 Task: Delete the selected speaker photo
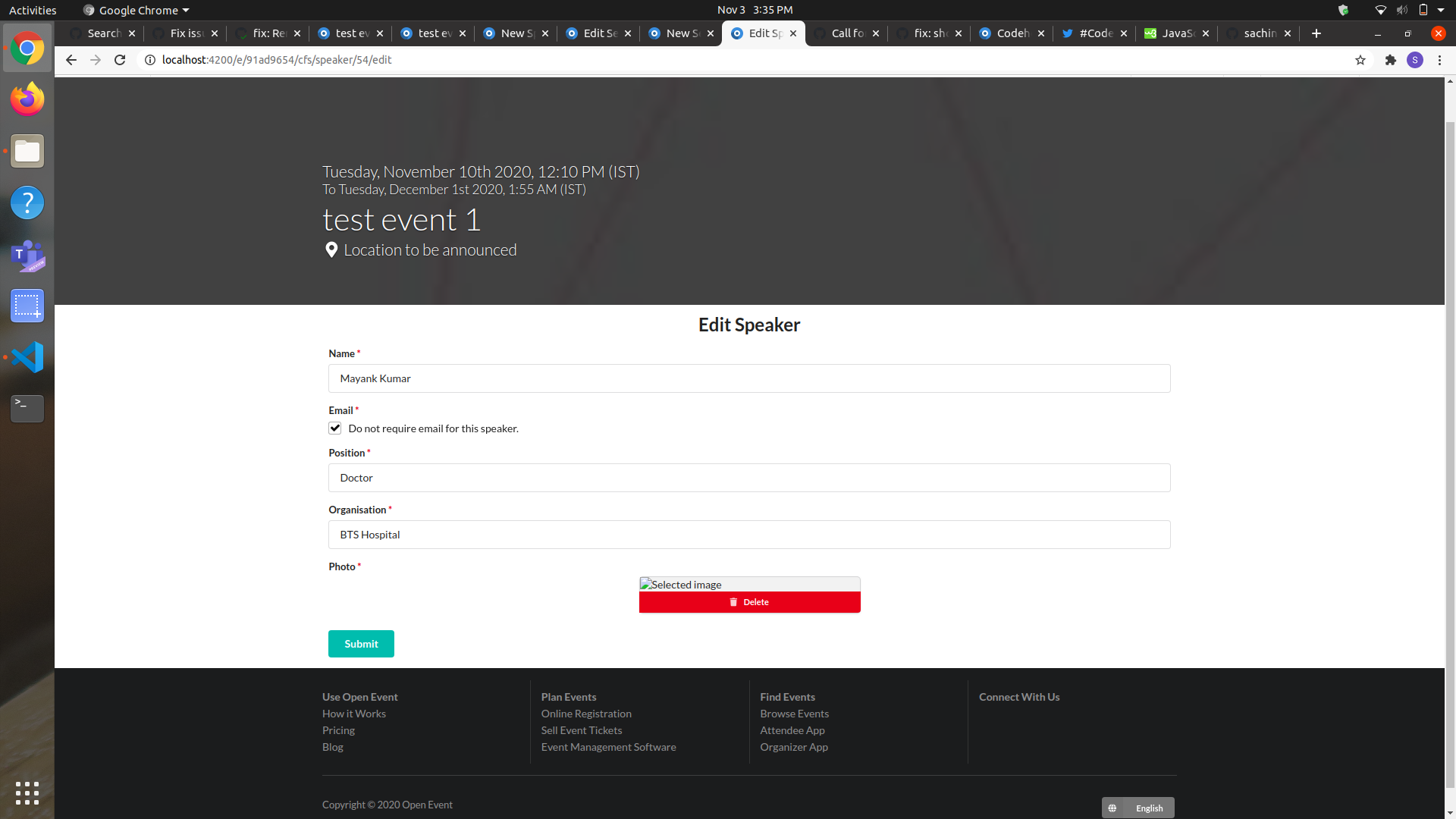(x=750, y=602)
